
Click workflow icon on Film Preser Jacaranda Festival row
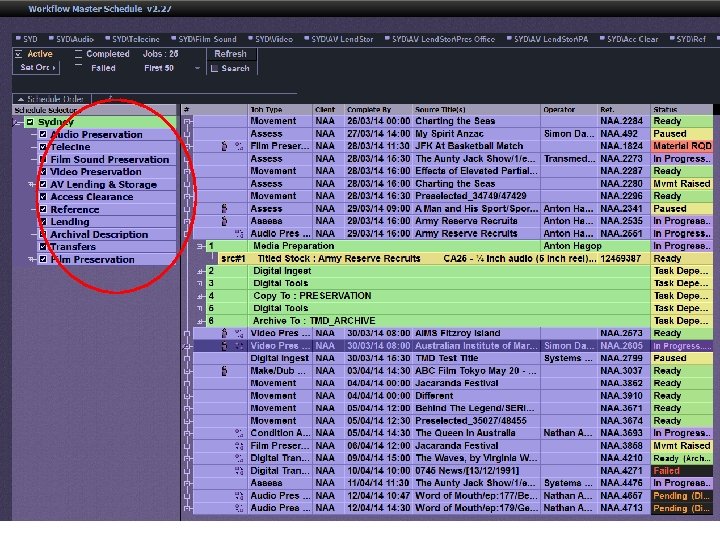[239, 445]
